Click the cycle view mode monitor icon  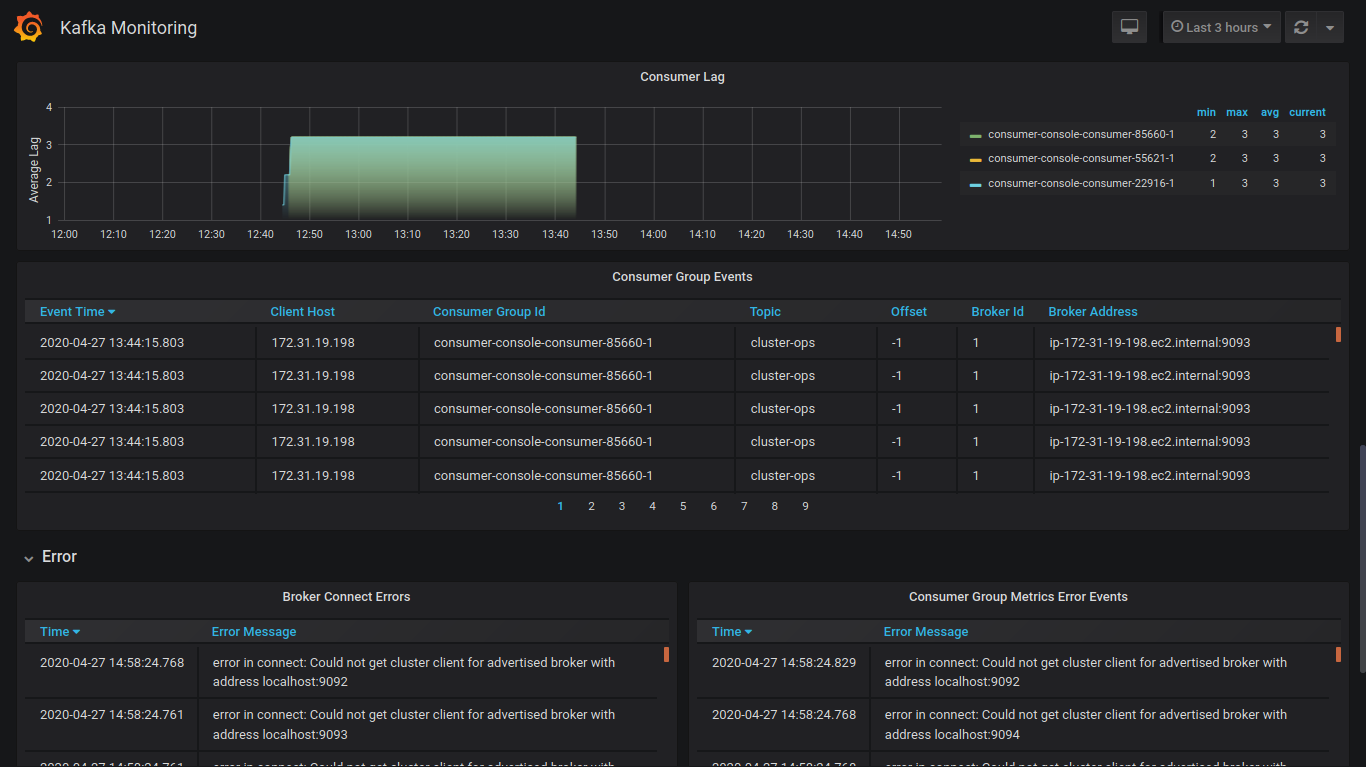click(1129, 27)
